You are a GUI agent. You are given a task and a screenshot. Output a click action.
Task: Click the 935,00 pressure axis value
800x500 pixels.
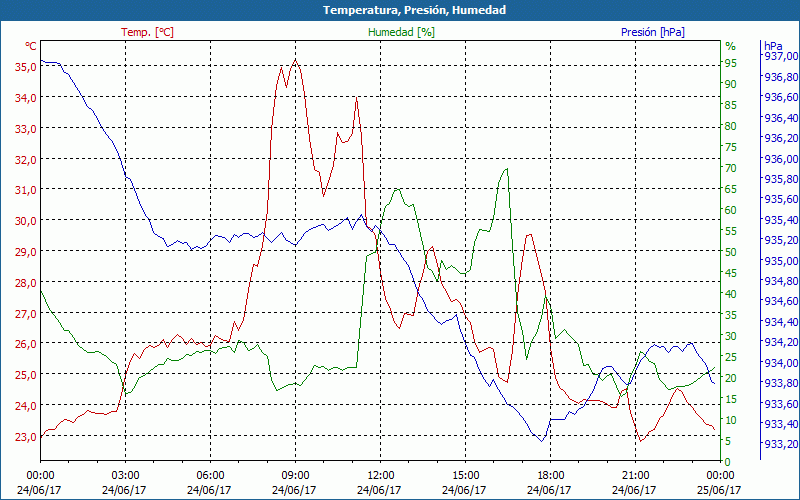coord(781,261)
